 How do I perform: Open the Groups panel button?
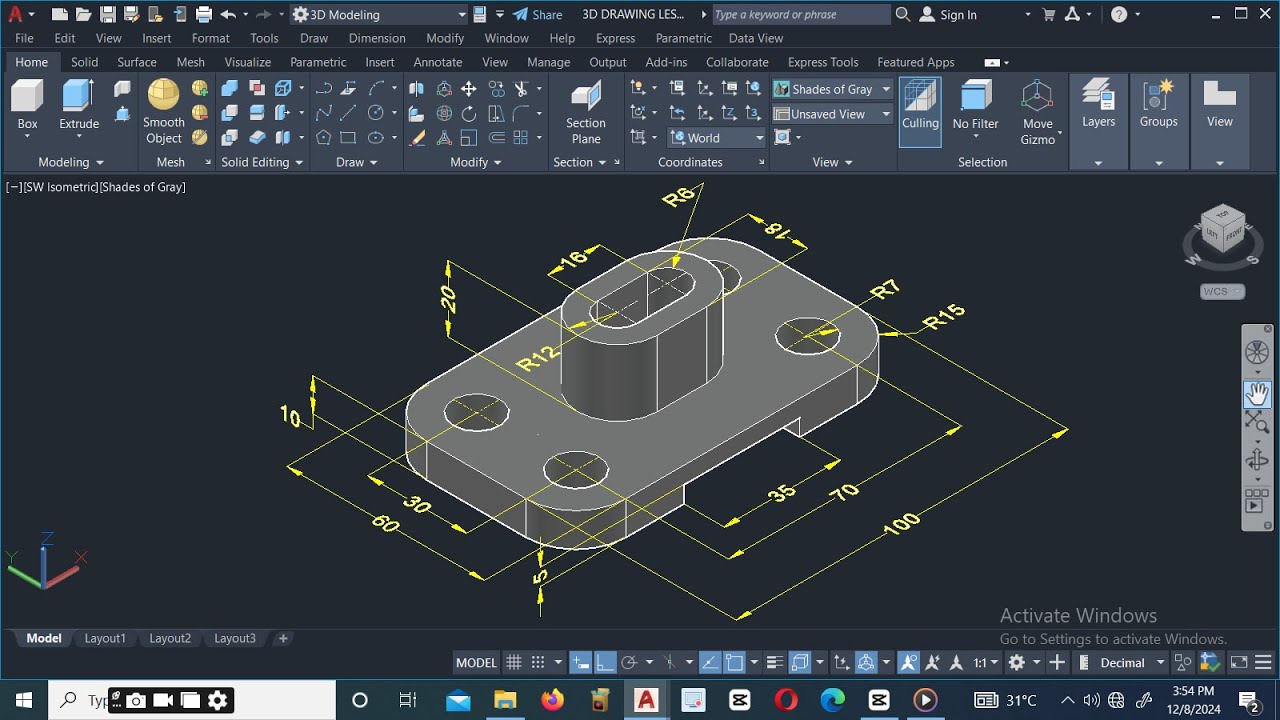1158,105
